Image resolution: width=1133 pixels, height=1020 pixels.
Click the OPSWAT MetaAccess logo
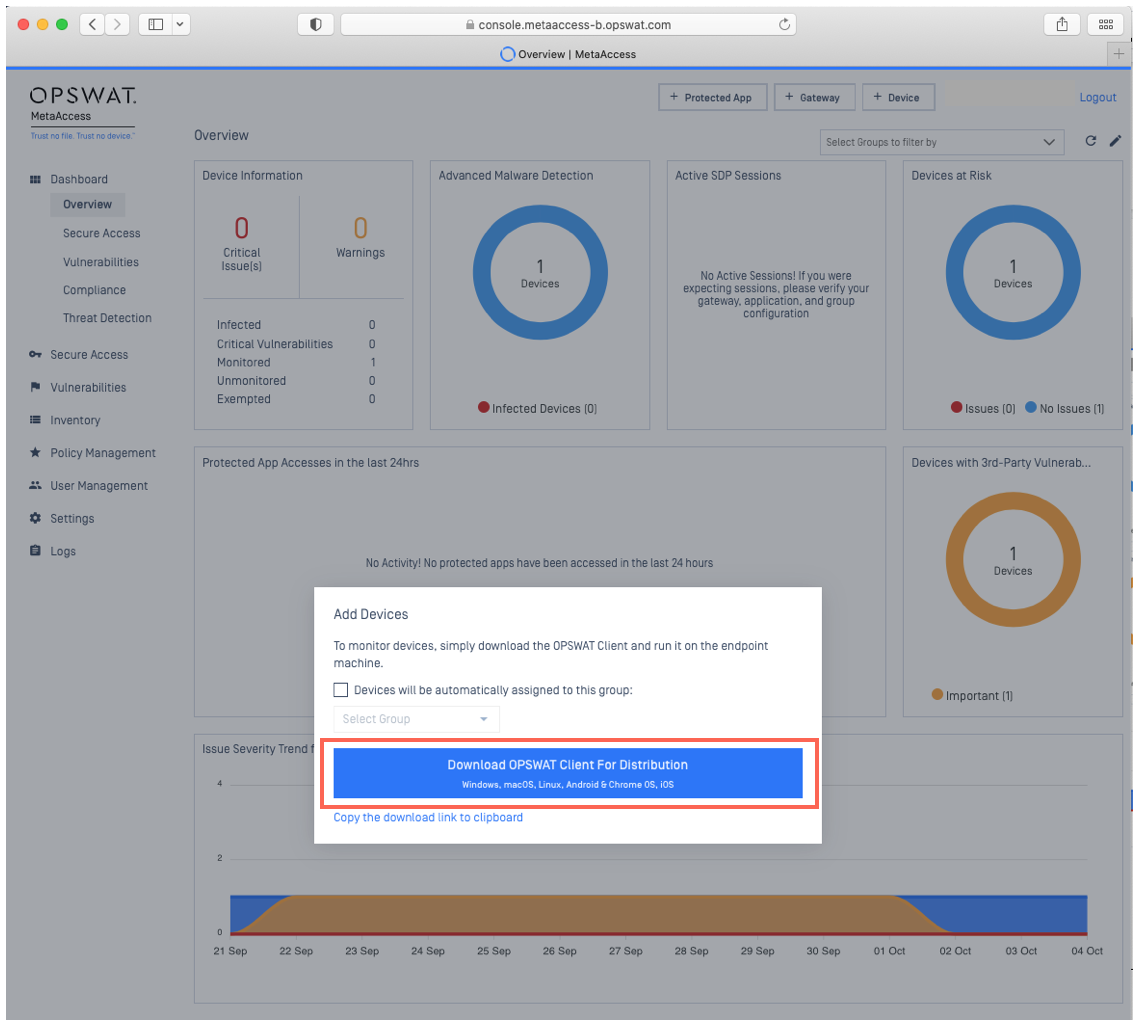coord(82,113)
